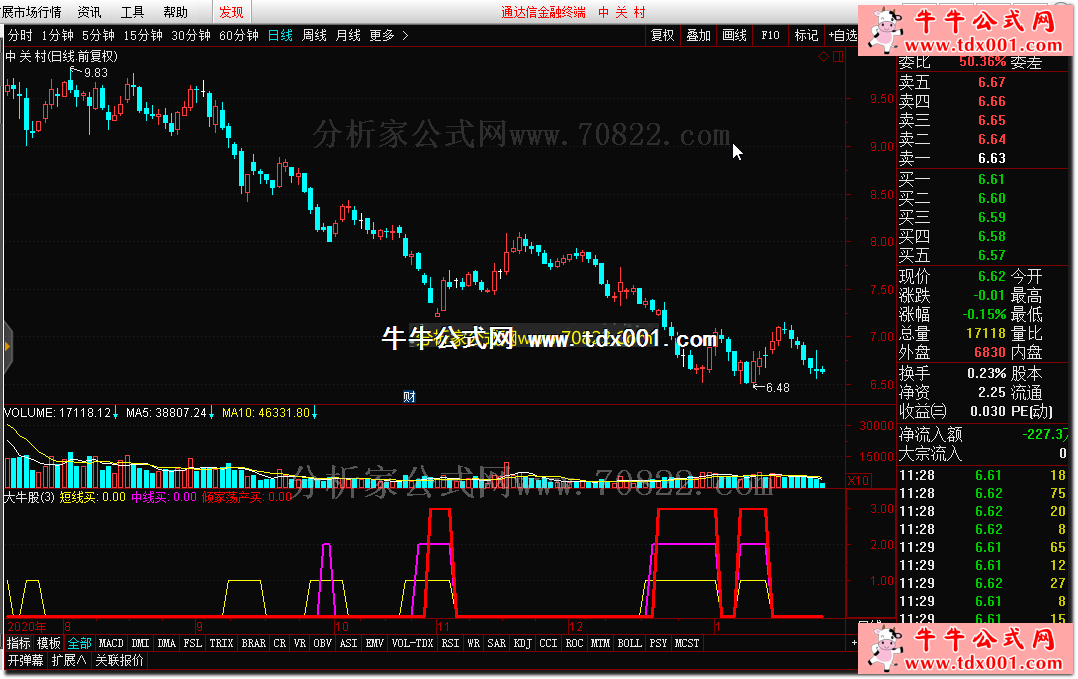
Task: Switch to the TRIX indicator
Action: pyautogui.click(x=221, y=643)
